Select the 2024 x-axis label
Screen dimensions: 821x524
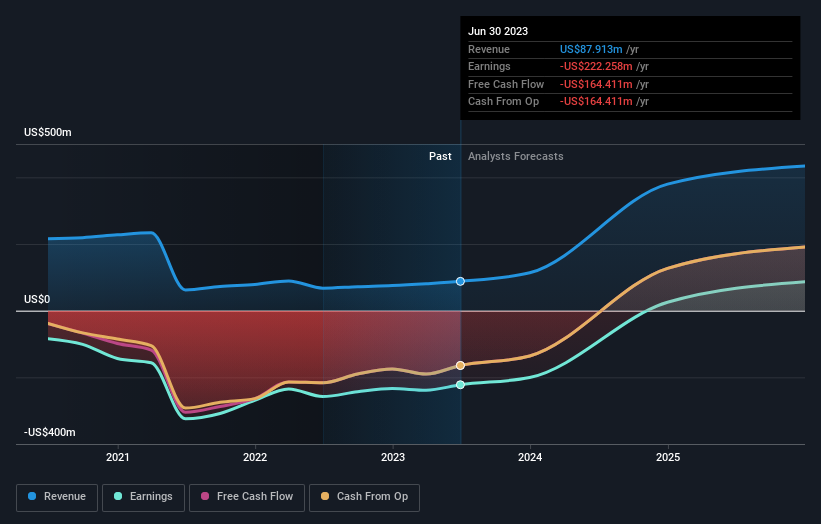tap(530, 457)
